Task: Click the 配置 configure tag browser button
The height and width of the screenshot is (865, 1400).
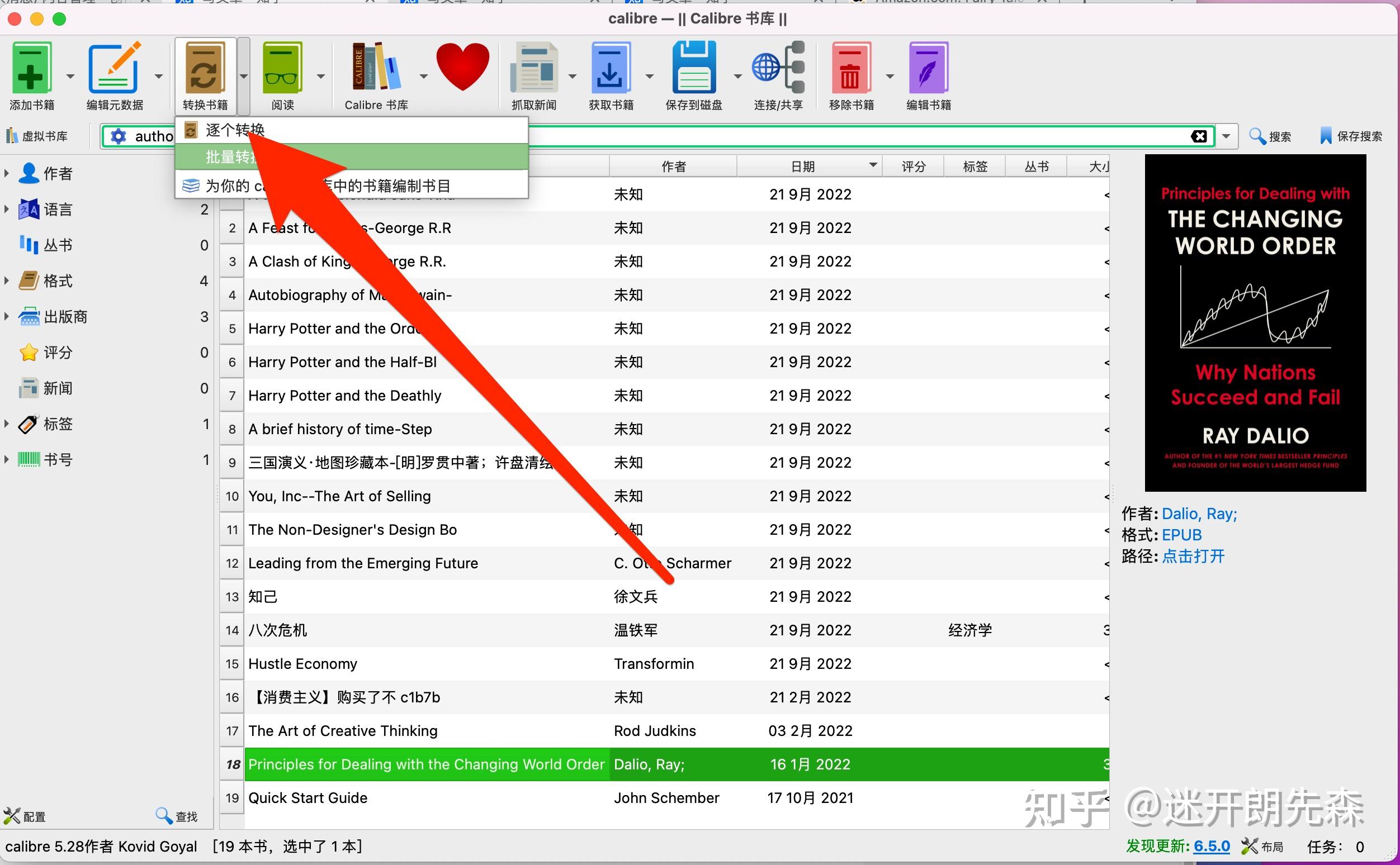Action: point(24,816)
